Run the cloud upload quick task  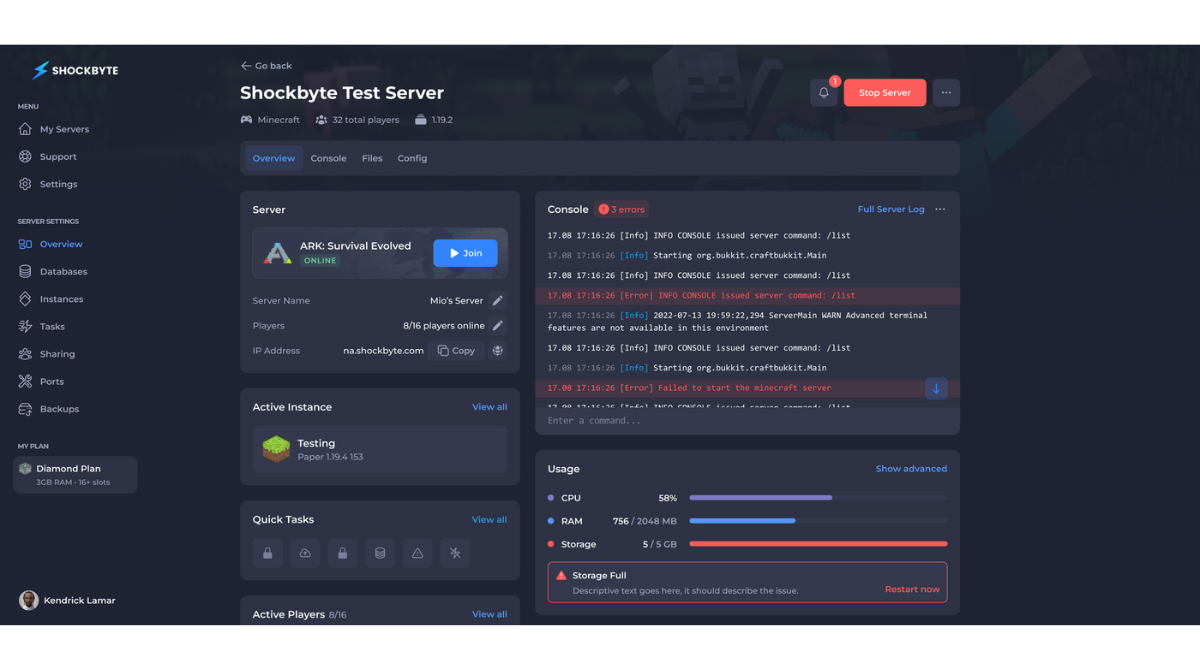click(305, 553)
